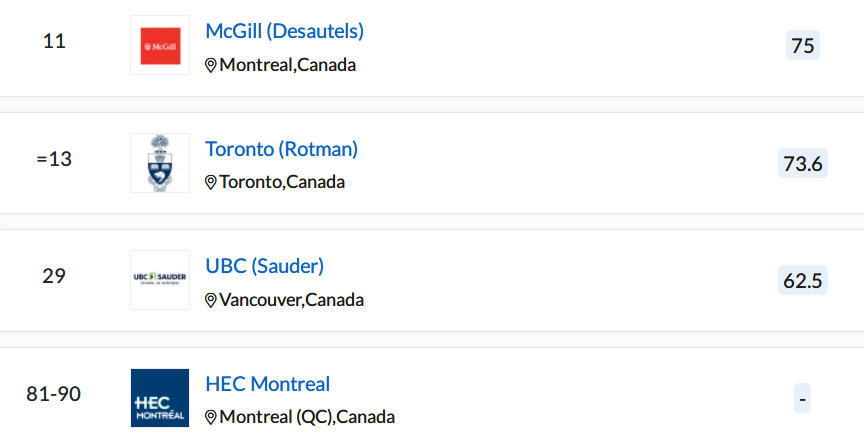Click the 81-90 rank label
Image resolution: width=864 pixels, height=441 pixels.
click(53, 394)
